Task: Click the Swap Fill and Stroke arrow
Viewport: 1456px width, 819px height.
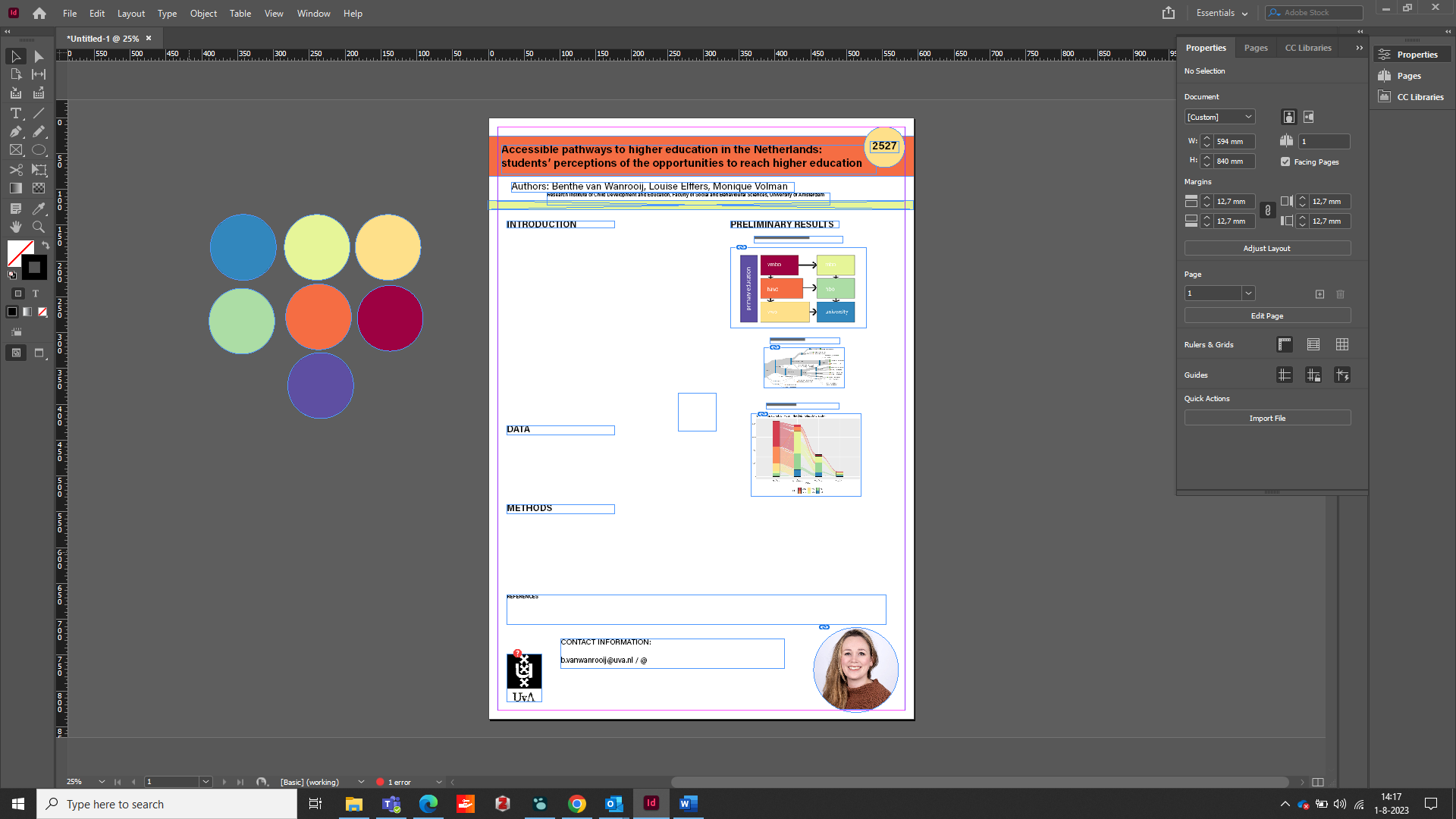Action: (45, 245)
